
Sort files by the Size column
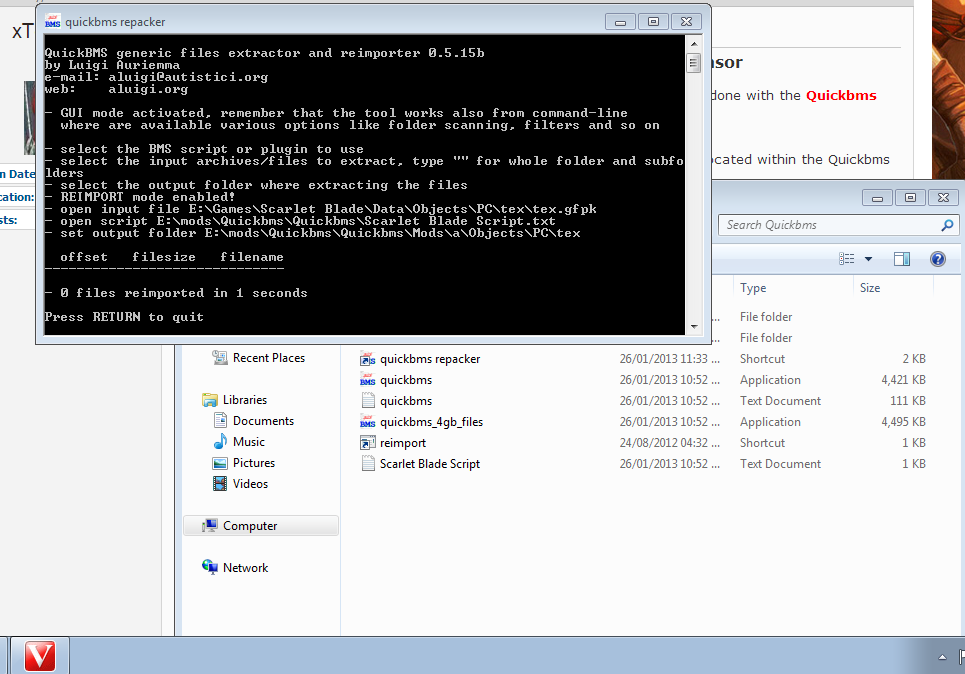(870, 288)
